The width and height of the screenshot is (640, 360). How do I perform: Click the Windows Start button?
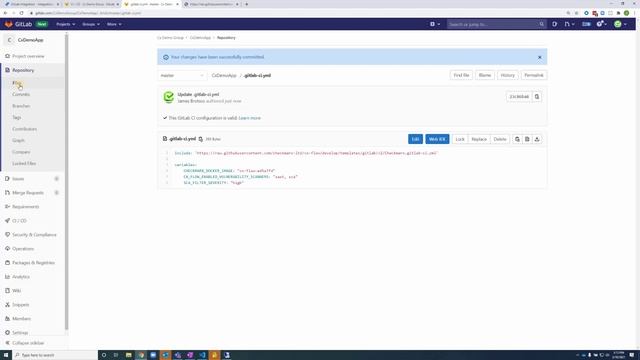6,355
